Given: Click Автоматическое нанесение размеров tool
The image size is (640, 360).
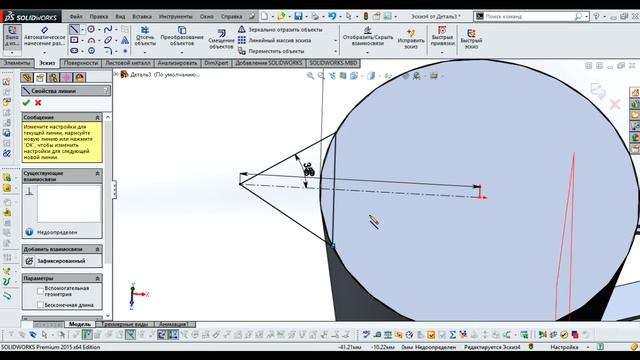Looking at the screenshot, I should pos(44,36).
